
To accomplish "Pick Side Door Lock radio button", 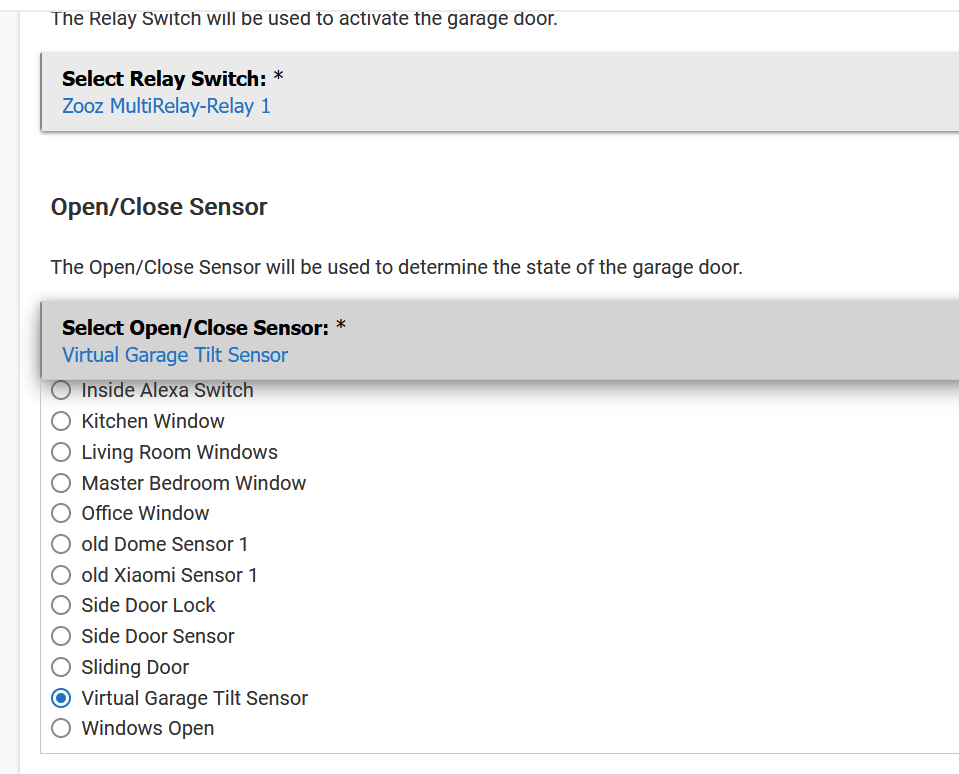I will (61, 605).
